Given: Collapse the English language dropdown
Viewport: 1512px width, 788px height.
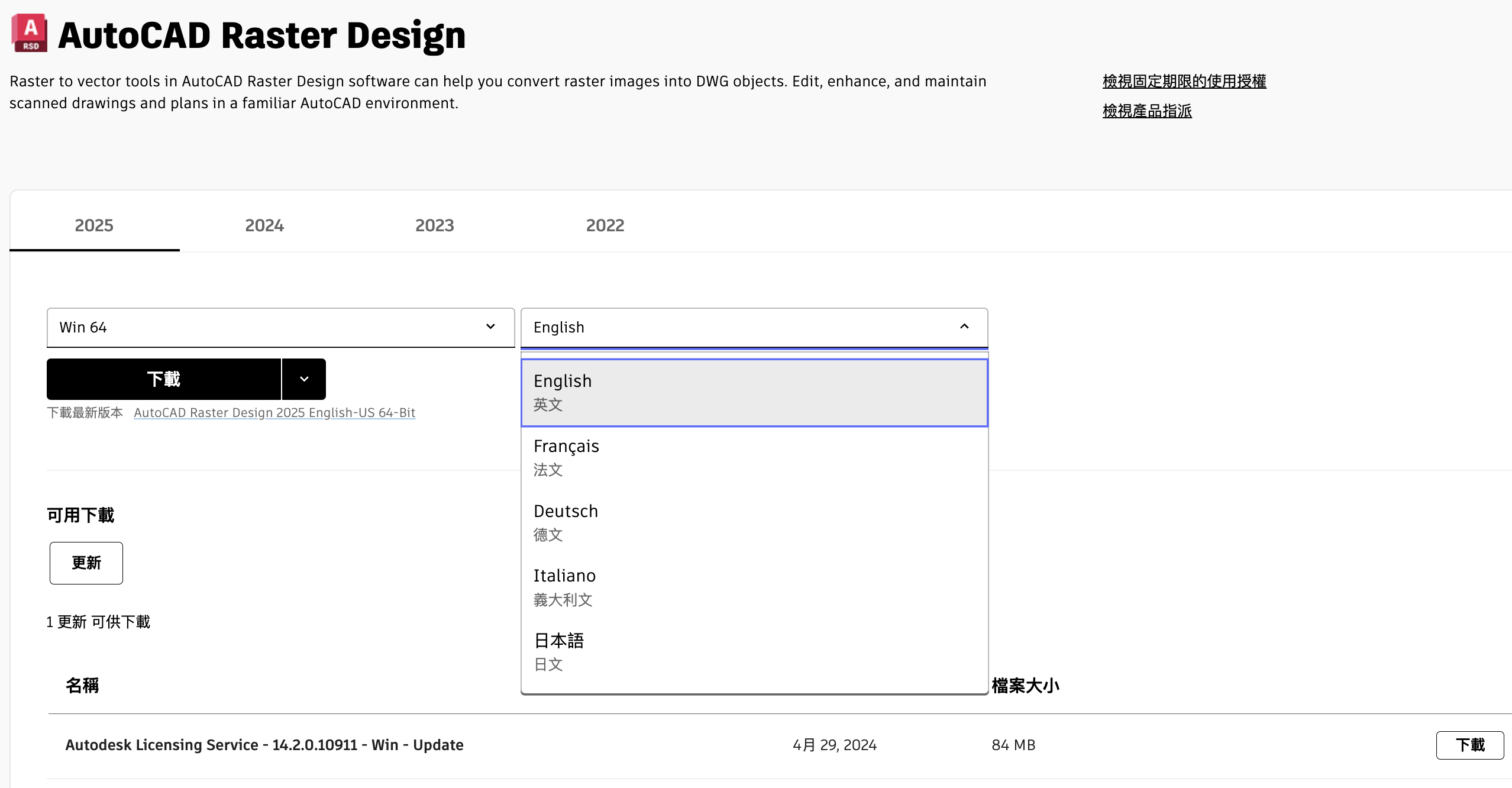Looking at the screenshot, I should pyautogui.click(x=964, y=327).
